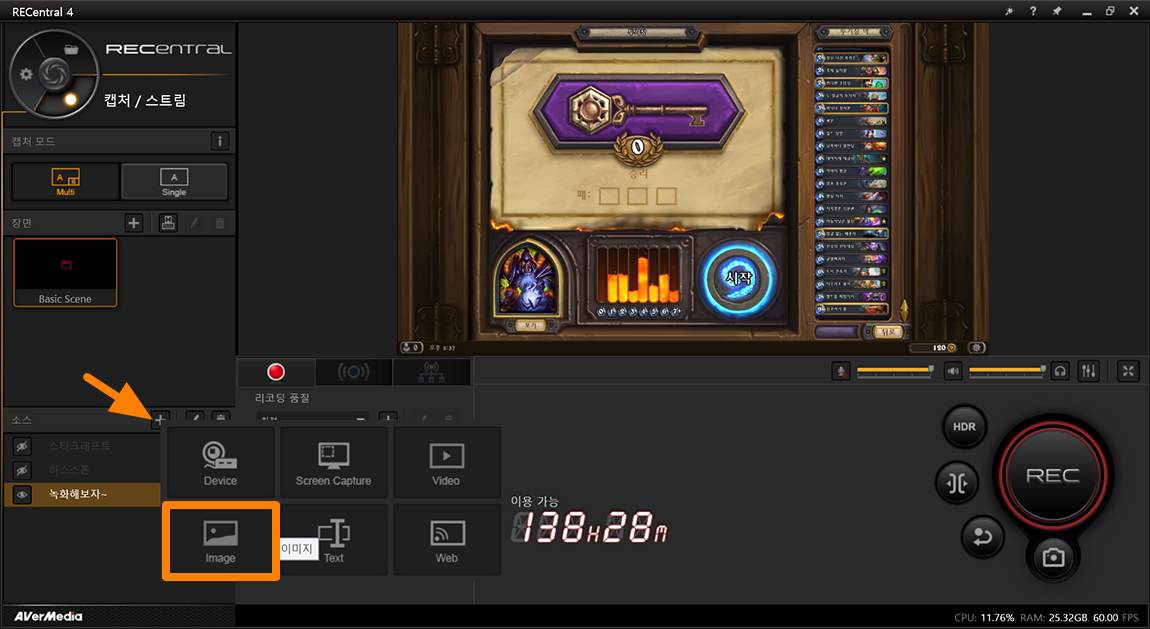Start recording with the REC button
1150x629 pixels.
click(x=1052, y=476)
